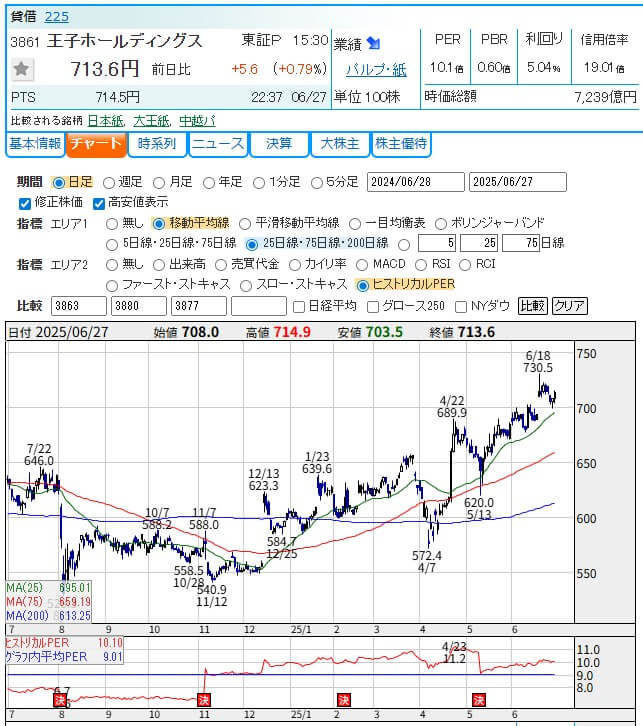
Task: Select 無し for indicator area 1
Action: [112, 224]
